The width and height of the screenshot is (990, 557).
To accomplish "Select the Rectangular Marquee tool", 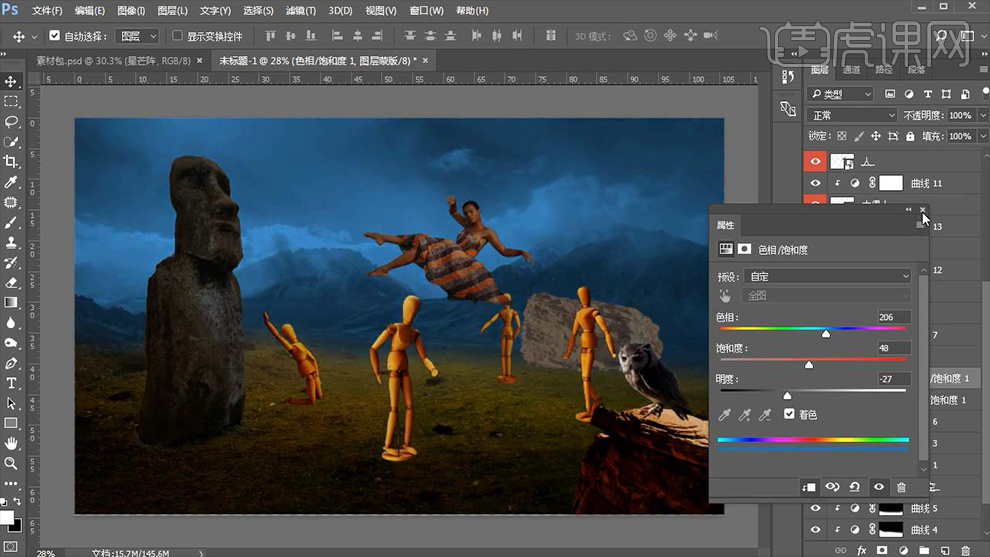I will pos(11,101).
